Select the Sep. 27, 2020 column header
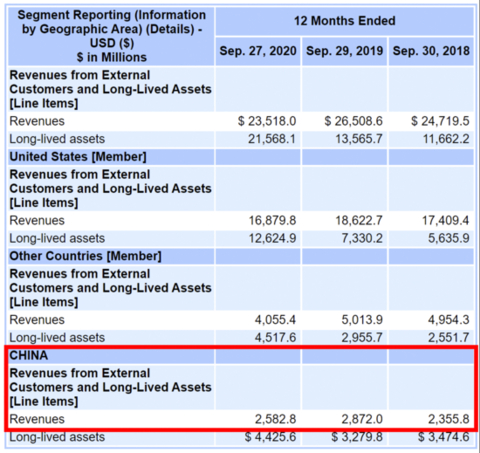The image size is (480, 453). [258, 51]
